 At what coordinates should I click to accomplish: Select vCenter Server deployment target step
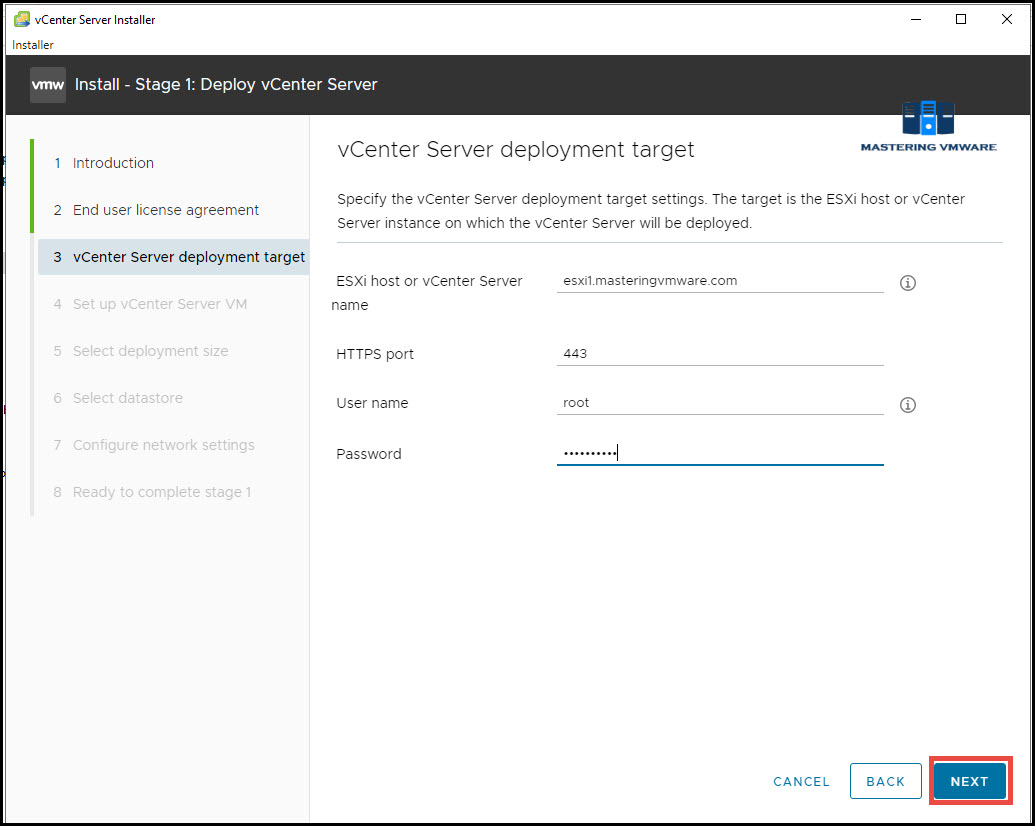(x=174, y=257)
